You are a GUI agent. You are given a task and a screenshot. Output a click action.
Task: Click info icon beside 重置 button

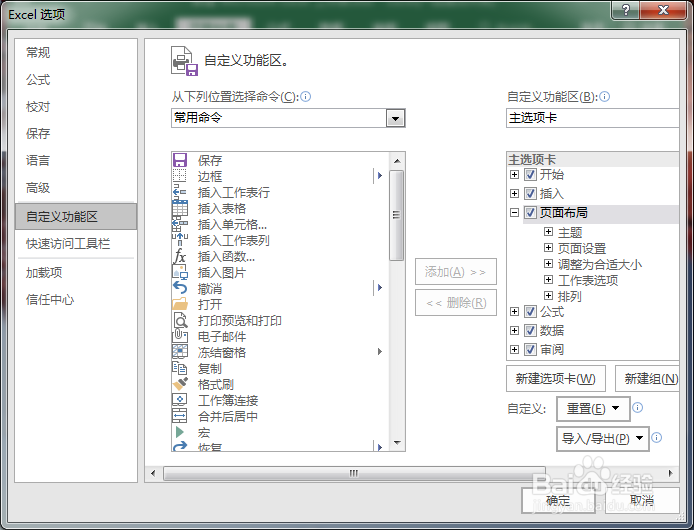pyautogui.click(x=637, y=407)
